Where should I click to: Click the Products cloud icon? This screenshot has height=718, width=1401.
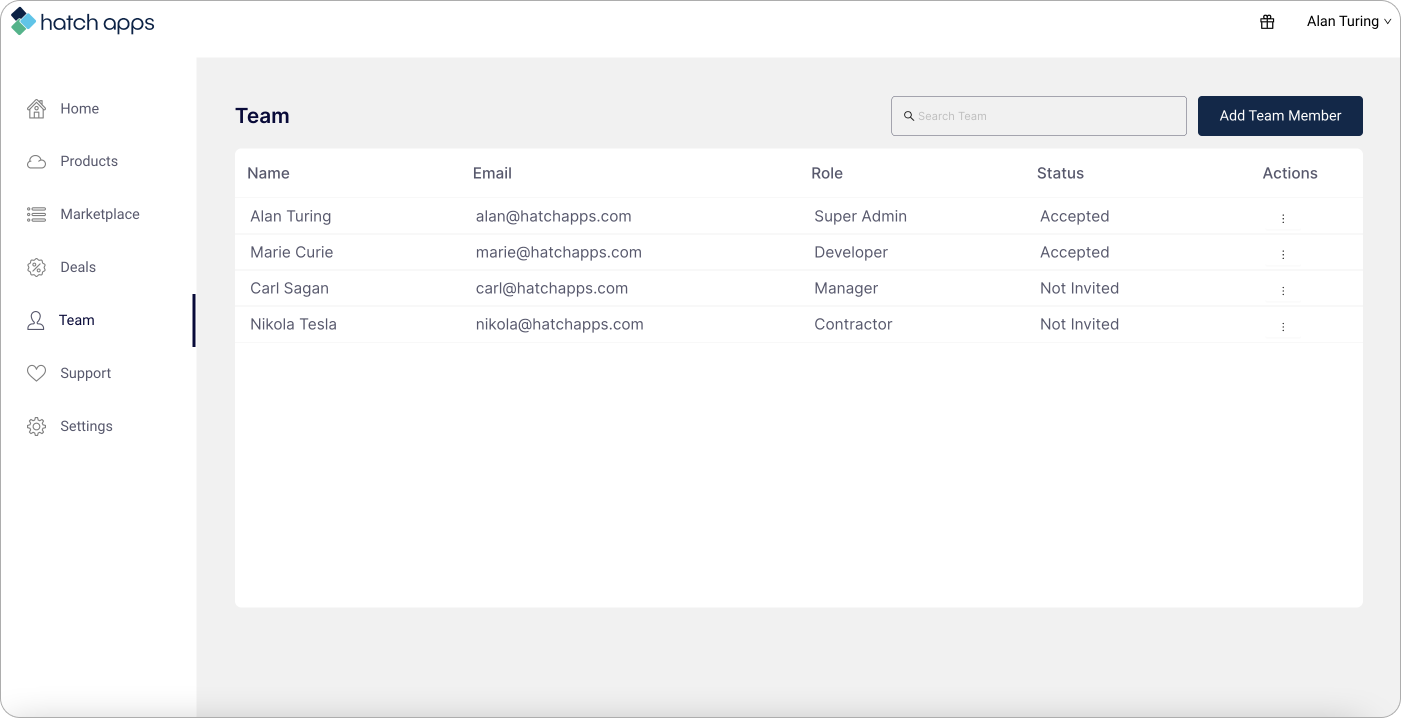tap(37, 162)
